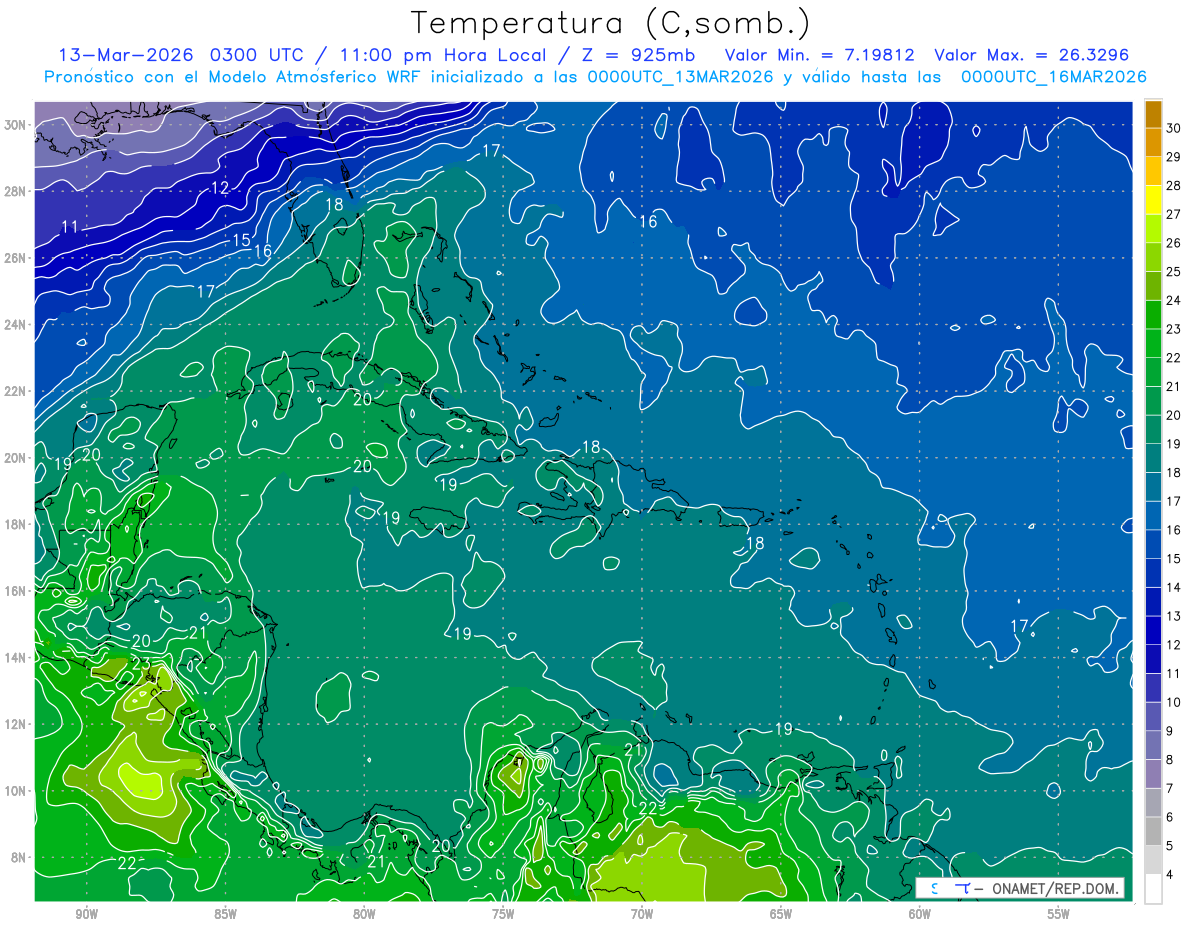
Task: Click the colorbar scale label 24
Action: tap(1174, 300)
